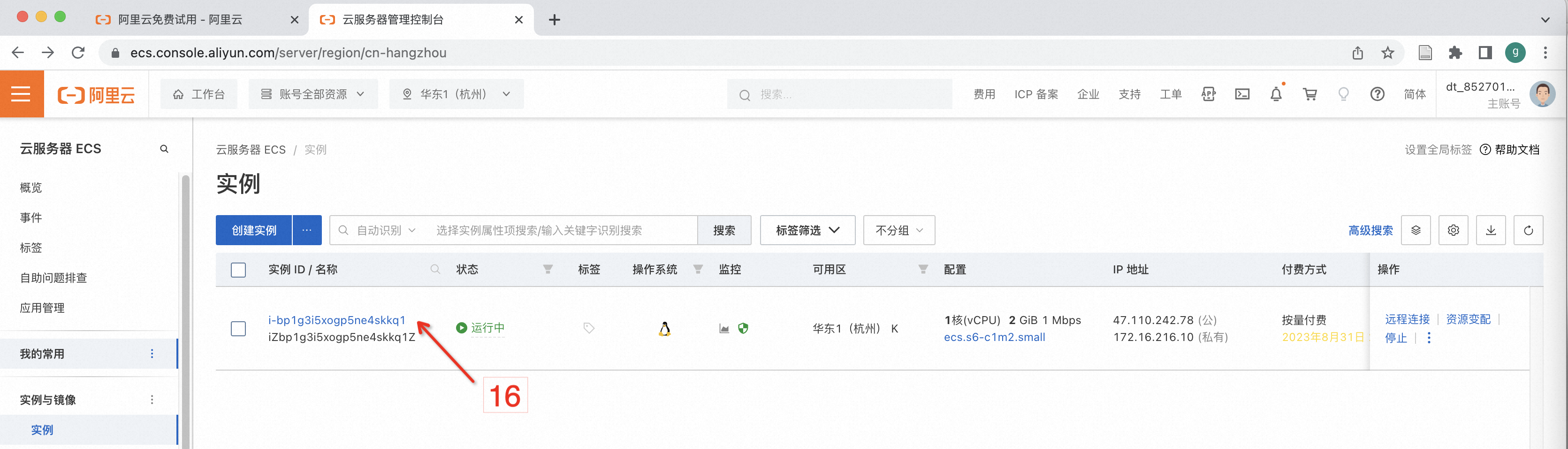Viewport: 1568px width, 449px height.
Task: Click the download export list icon
Action: pyautogui.click(x=1491, y=230)
